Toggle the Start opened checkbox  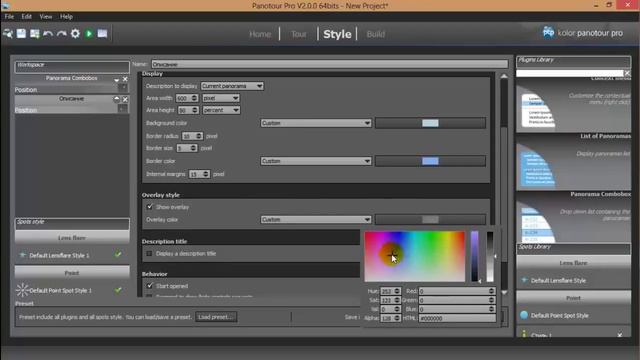pyautogui.click(x=149, y=286)
